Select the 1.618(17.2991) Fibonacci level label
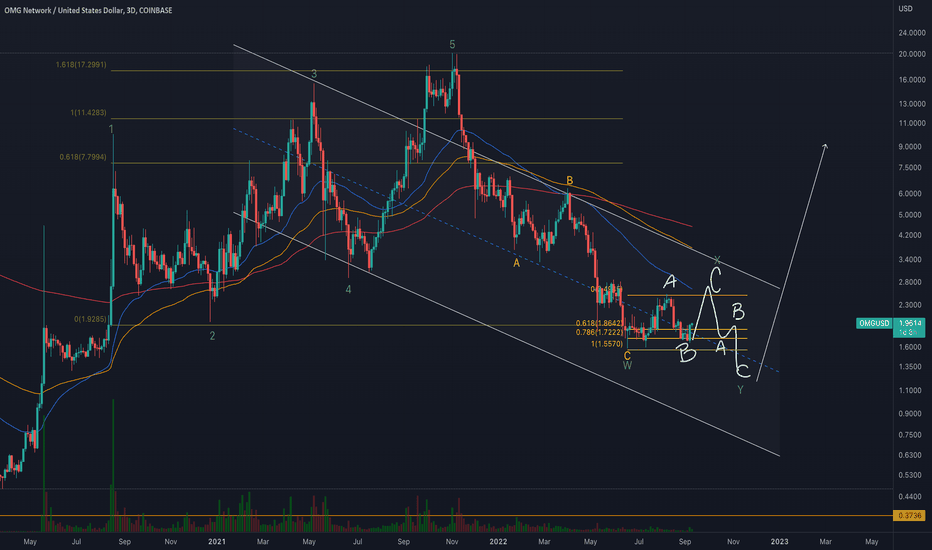The image size is (932, 550). pyautogui.click(x=81, y=64)
